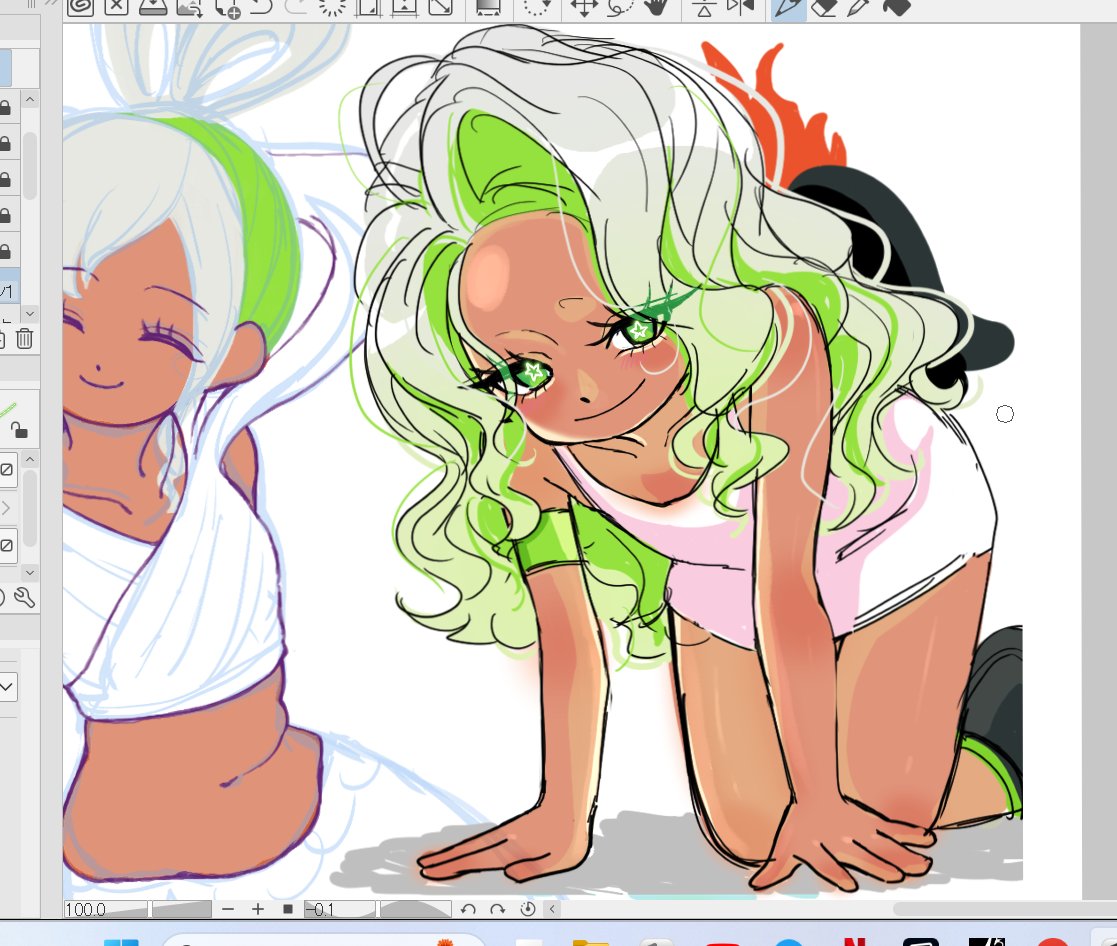Click the black square fit-to-screen button
The width and height of the screenshot is (1117, 946).
(x=288, y=909)
